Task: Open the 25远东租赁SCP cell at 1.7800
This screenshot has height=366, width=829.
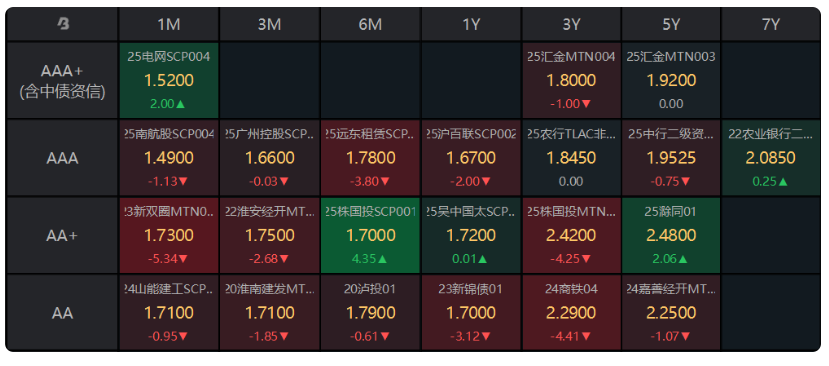Action: click(370, 158)
